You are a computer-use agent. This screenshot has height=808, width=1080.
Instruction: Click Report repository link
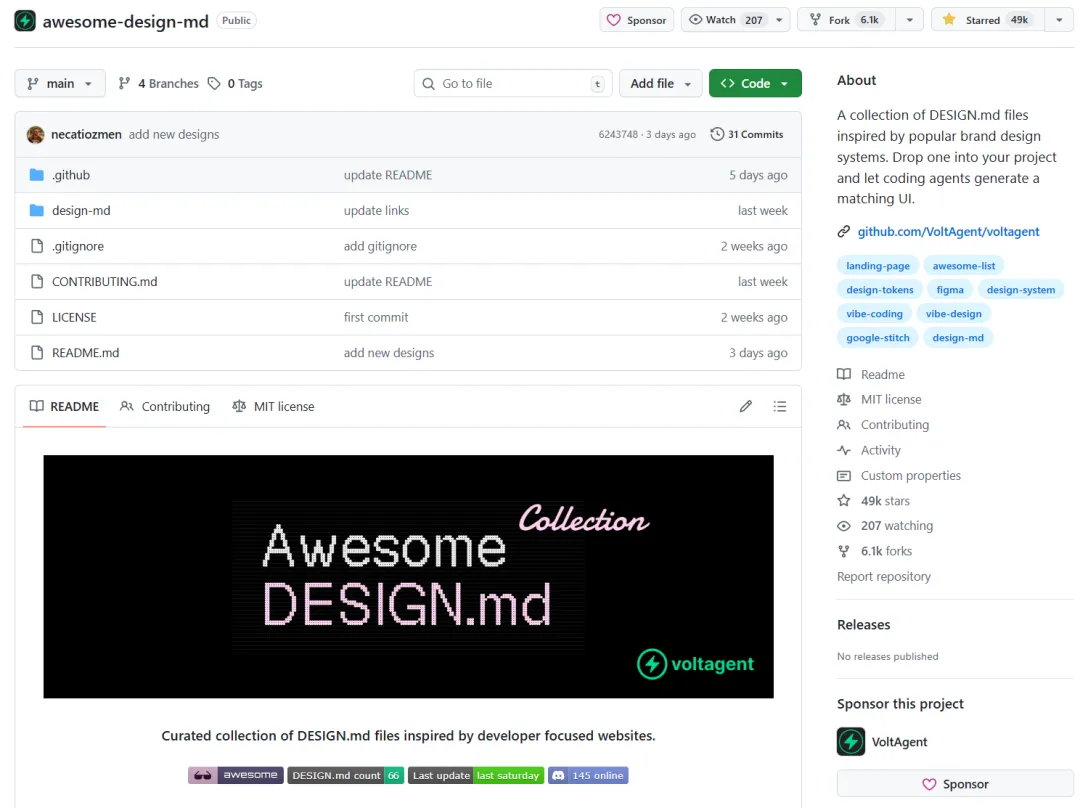point(884,577)
